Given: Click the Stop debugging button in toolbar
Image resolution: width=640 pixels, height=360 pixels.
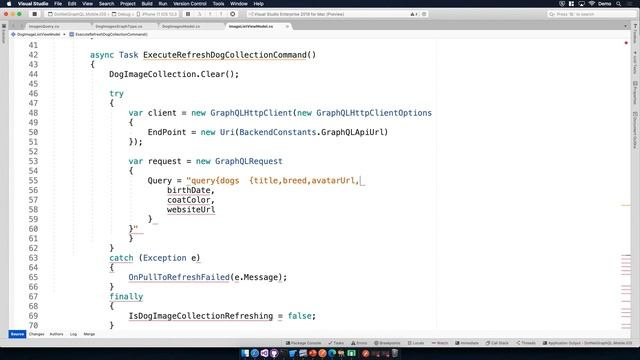Looking at the screenshot, I should pyautogui.click(x=35, y=14).
